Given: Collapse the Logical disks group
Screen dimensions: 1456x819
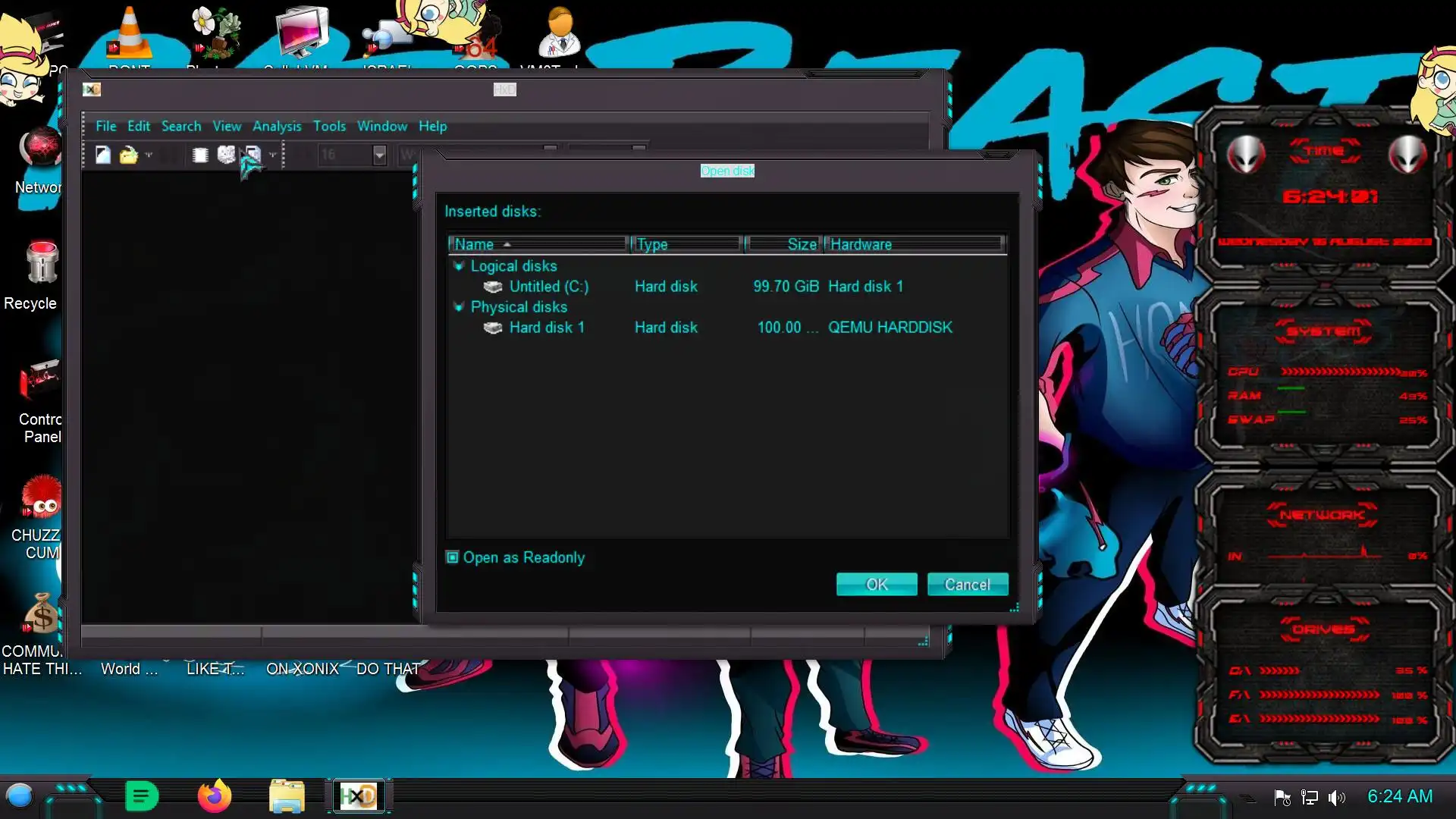Looking at the screenshot, I should (x=458, y=266).
